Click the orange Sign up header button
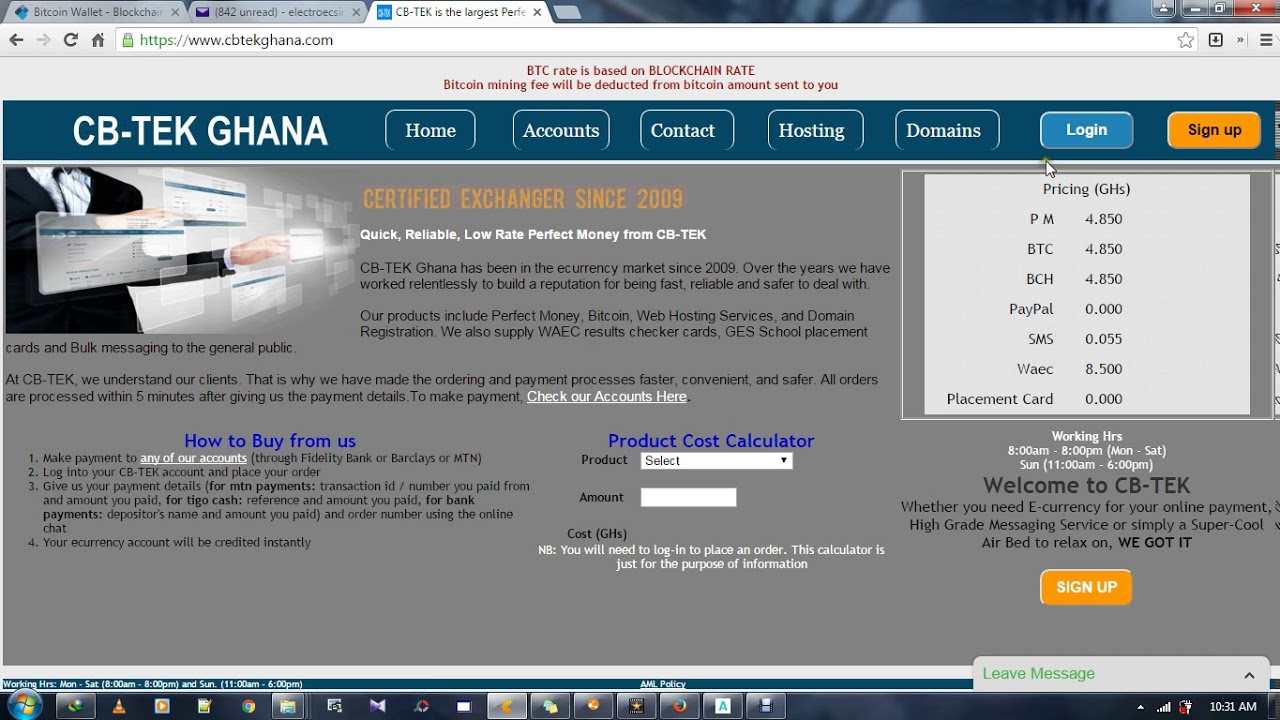Screen dimensions: 1280x720 pyautogui.click(x=1214, y=130)
